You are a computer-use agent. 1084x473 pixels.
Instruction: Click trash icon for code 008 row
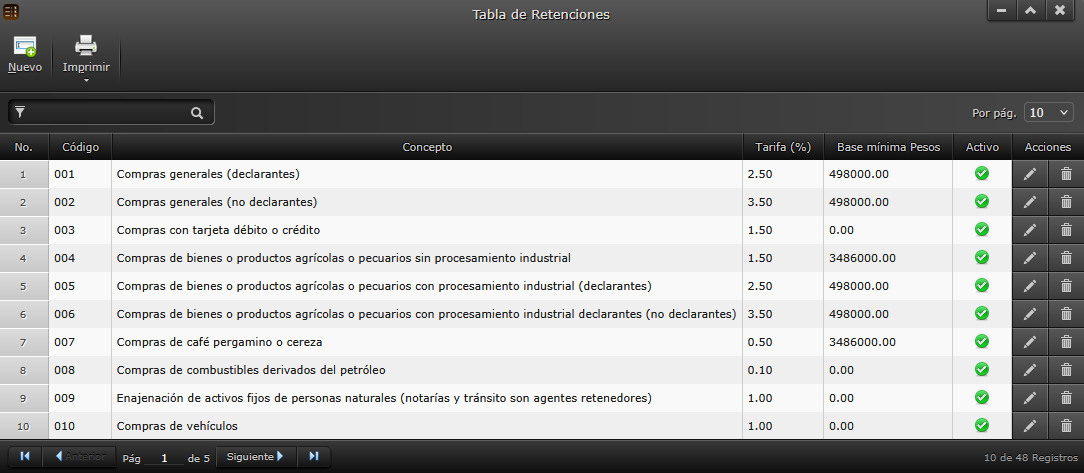1066,370
